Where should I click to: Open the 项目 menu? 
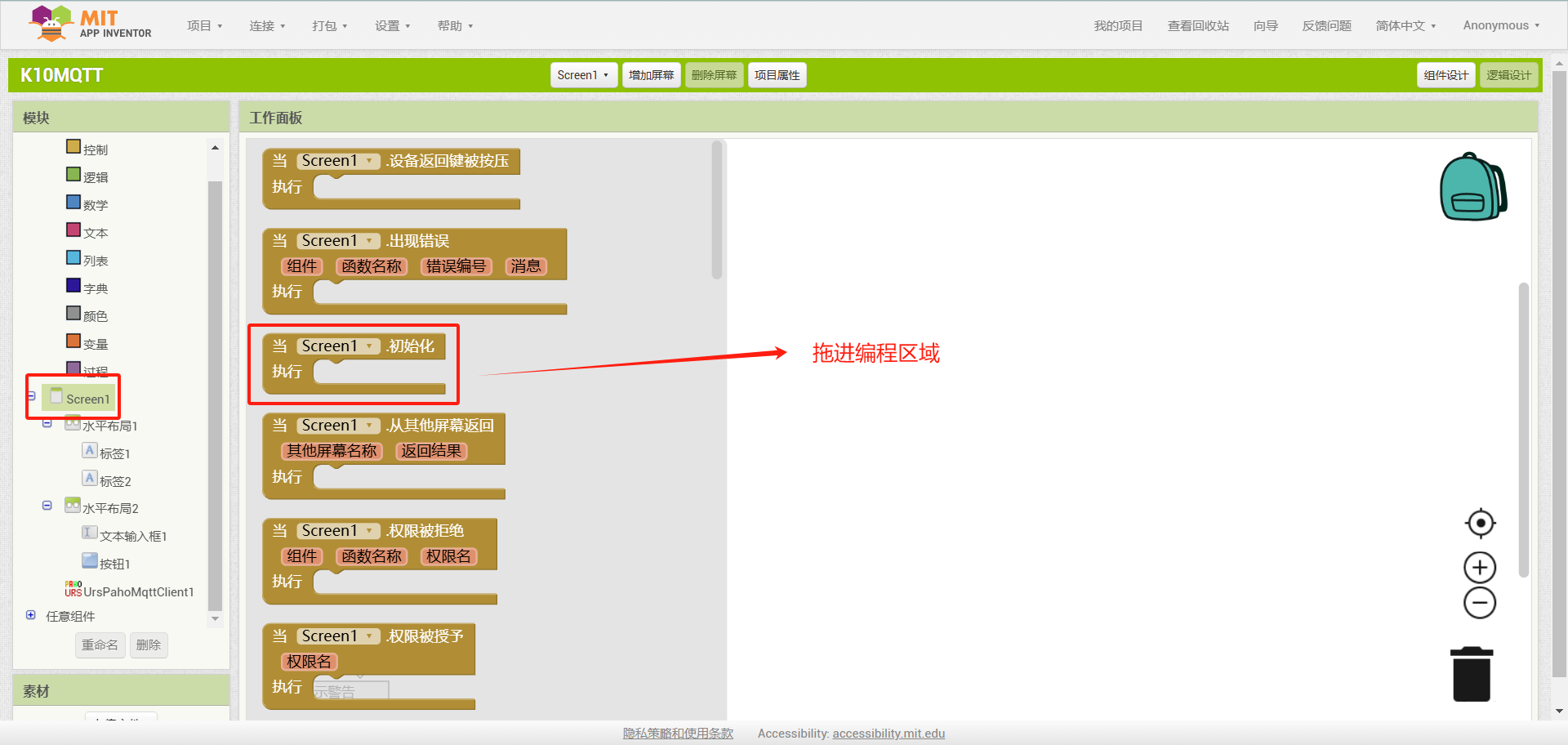pyautogui.click(x=204, y=26)
